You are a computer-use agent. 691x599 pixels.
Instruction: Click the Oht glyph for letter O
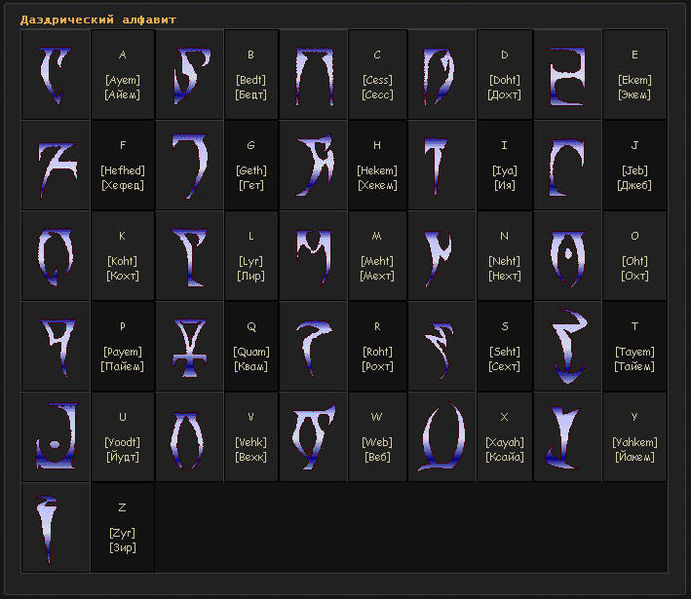568,255
